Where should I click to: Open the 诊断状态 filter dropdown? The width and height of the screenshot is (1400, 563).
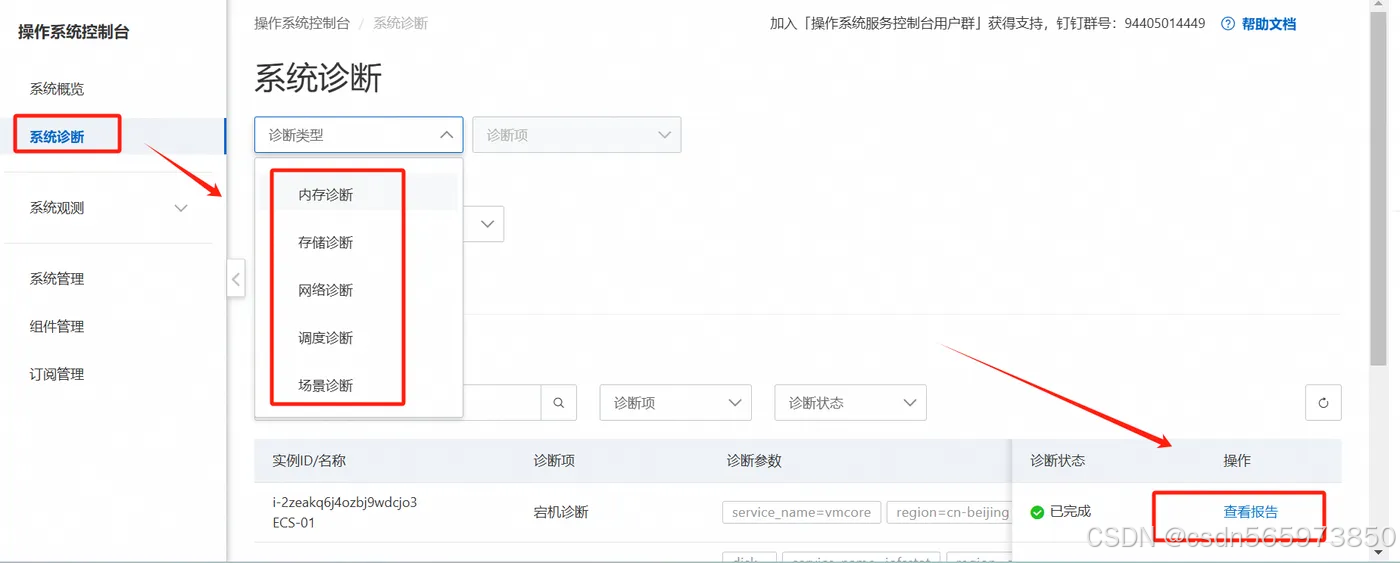851,403
